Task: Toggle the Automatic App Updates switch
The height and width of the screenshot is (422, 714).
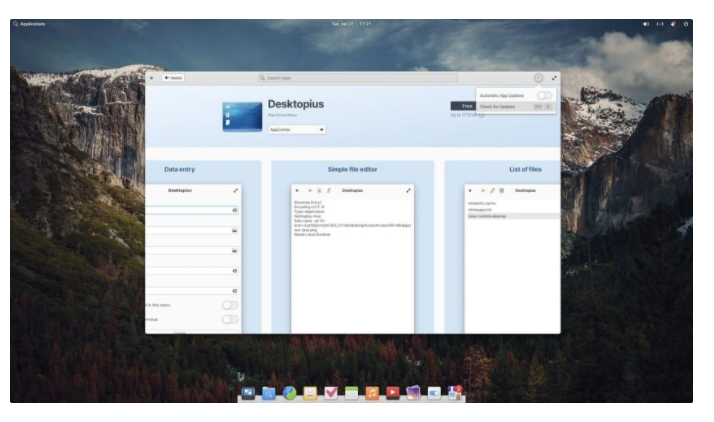Action: click(x=544, y=96)
